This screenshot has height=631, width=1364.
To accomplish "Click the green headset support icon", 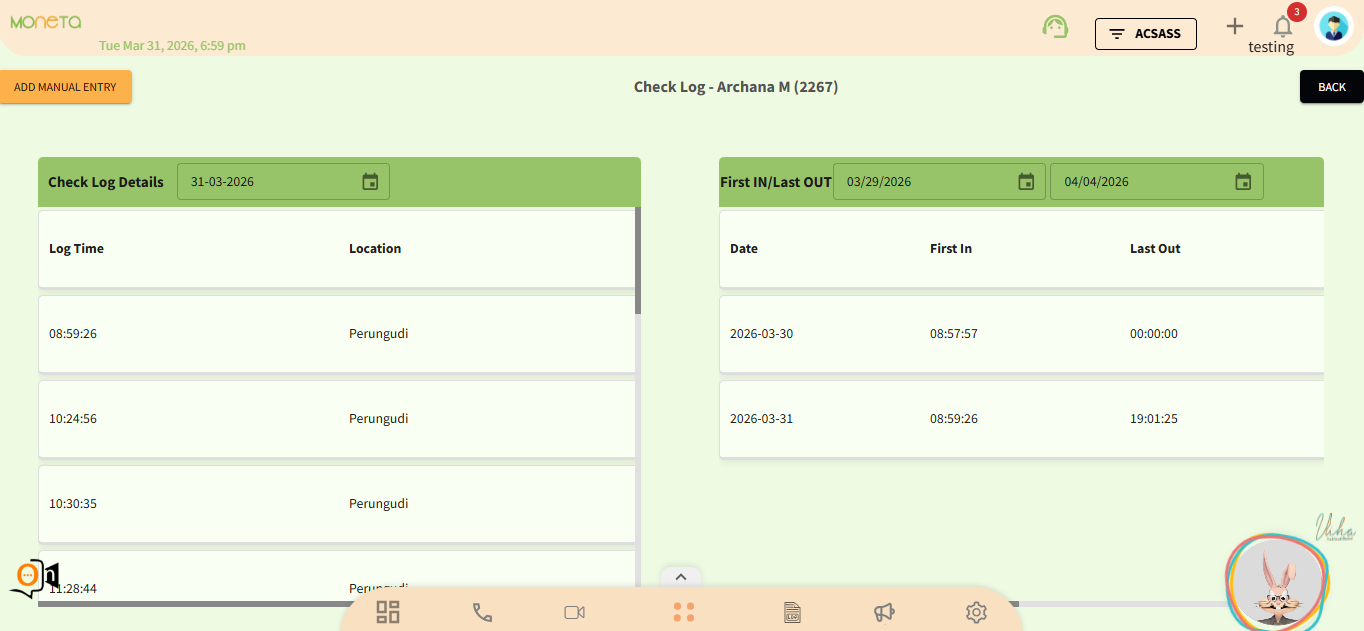I will (x=1054, y=27).
